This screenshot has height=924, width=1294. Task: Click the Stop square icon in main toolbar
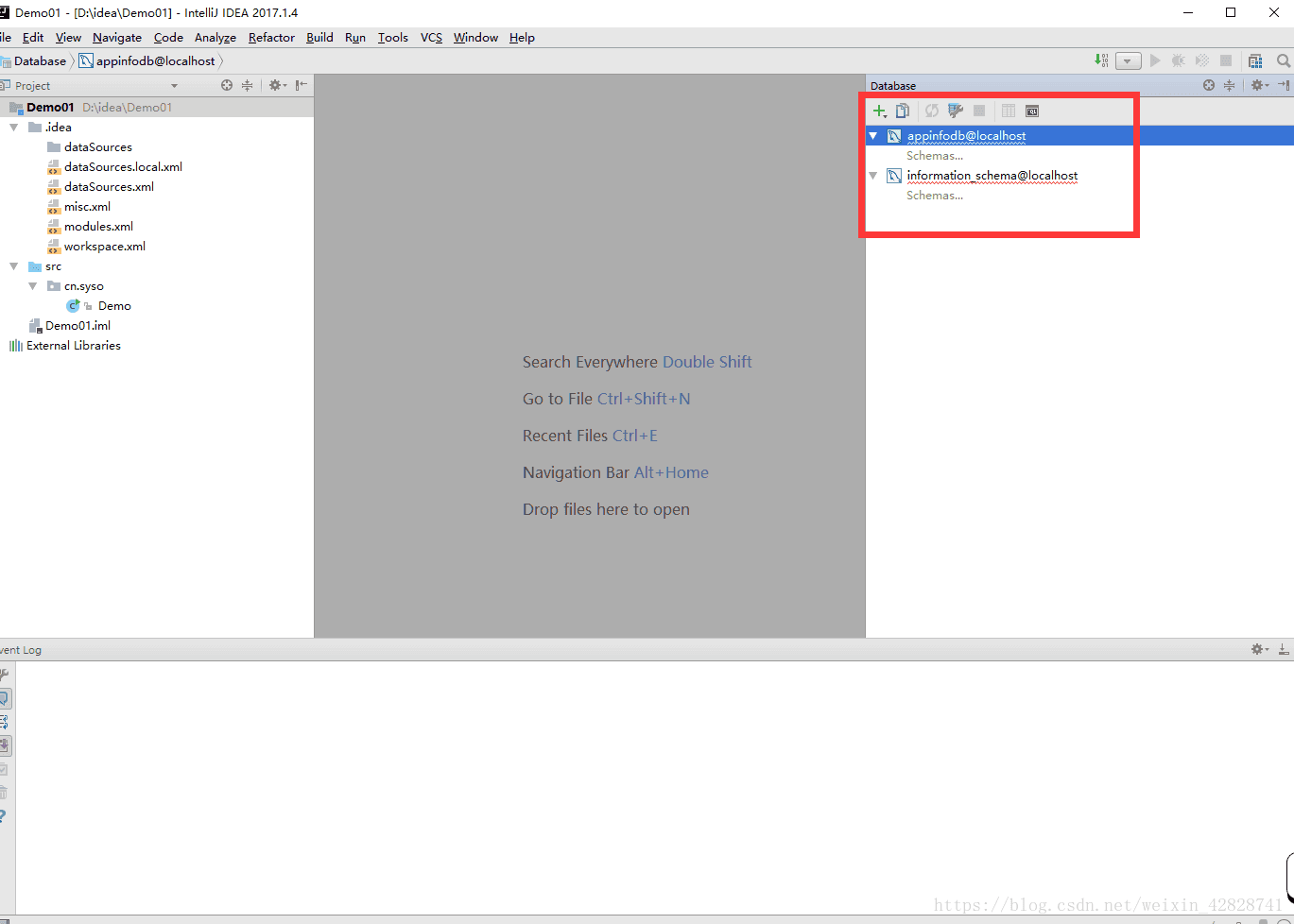[x=1226, y=60]
